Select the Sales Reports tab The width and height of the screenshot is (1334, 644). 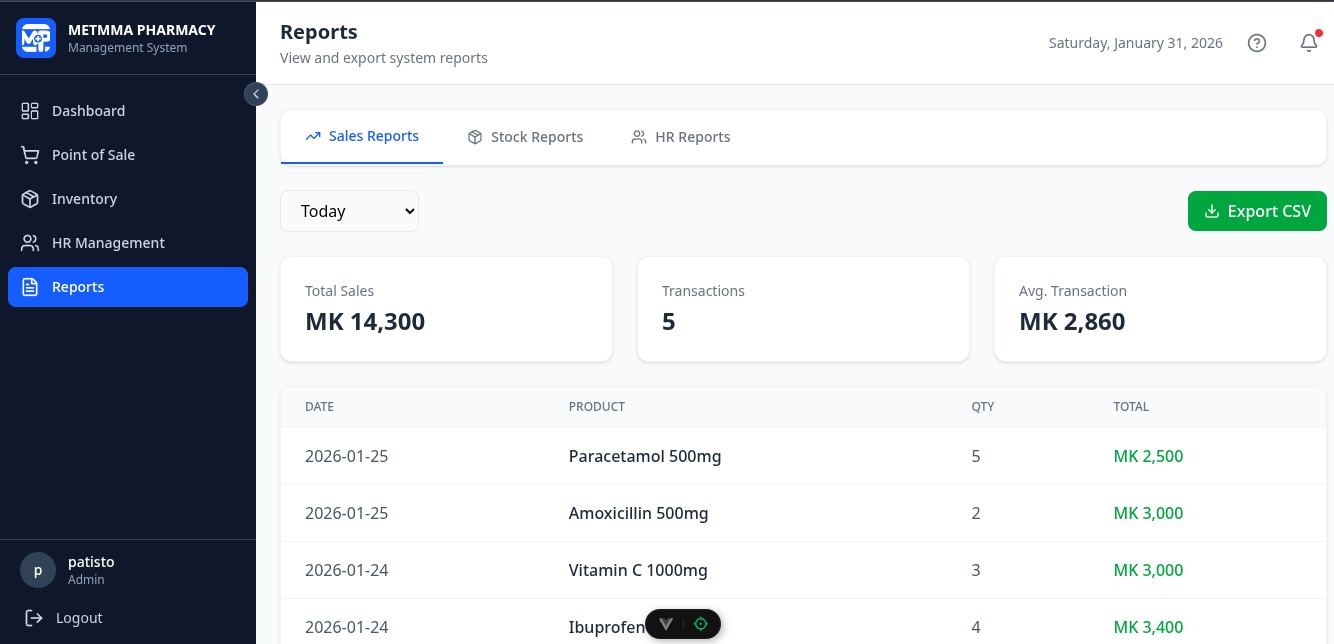[x=362, y=137]
